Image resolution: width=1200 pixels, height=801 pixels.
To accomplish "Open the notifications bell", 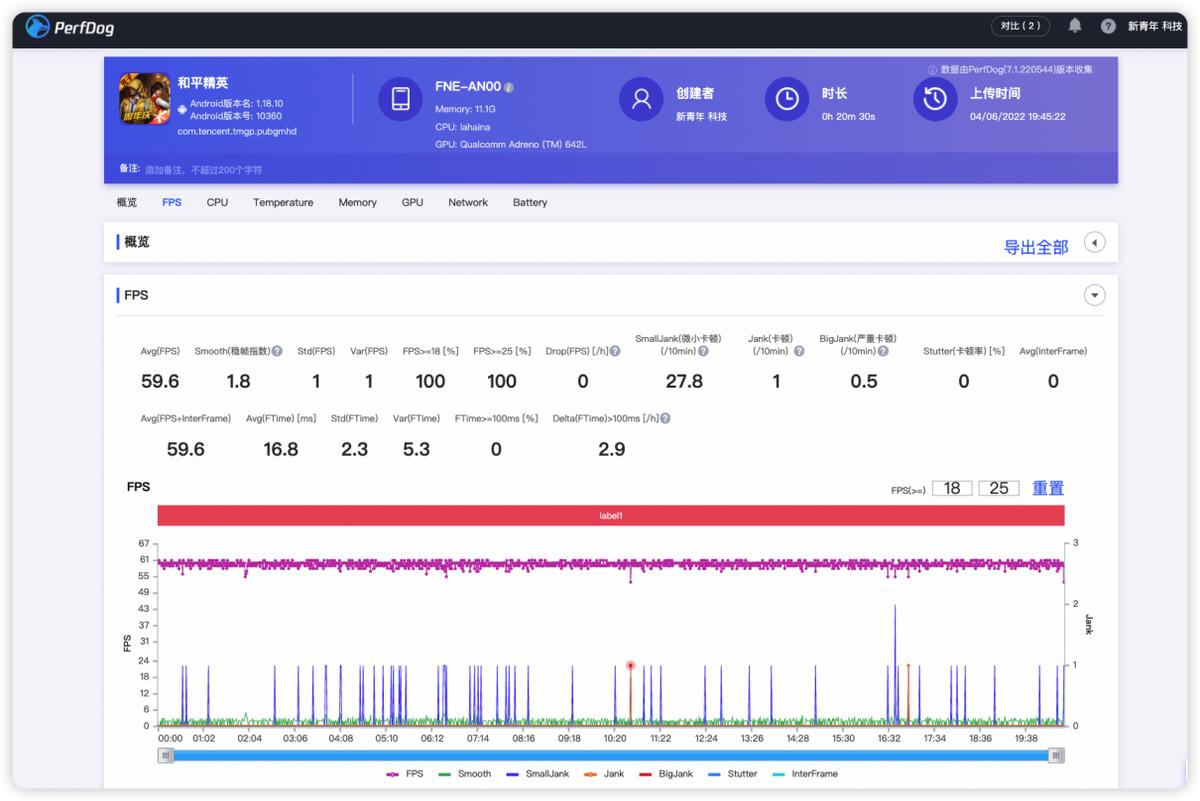I will (x=1075, y=26).
